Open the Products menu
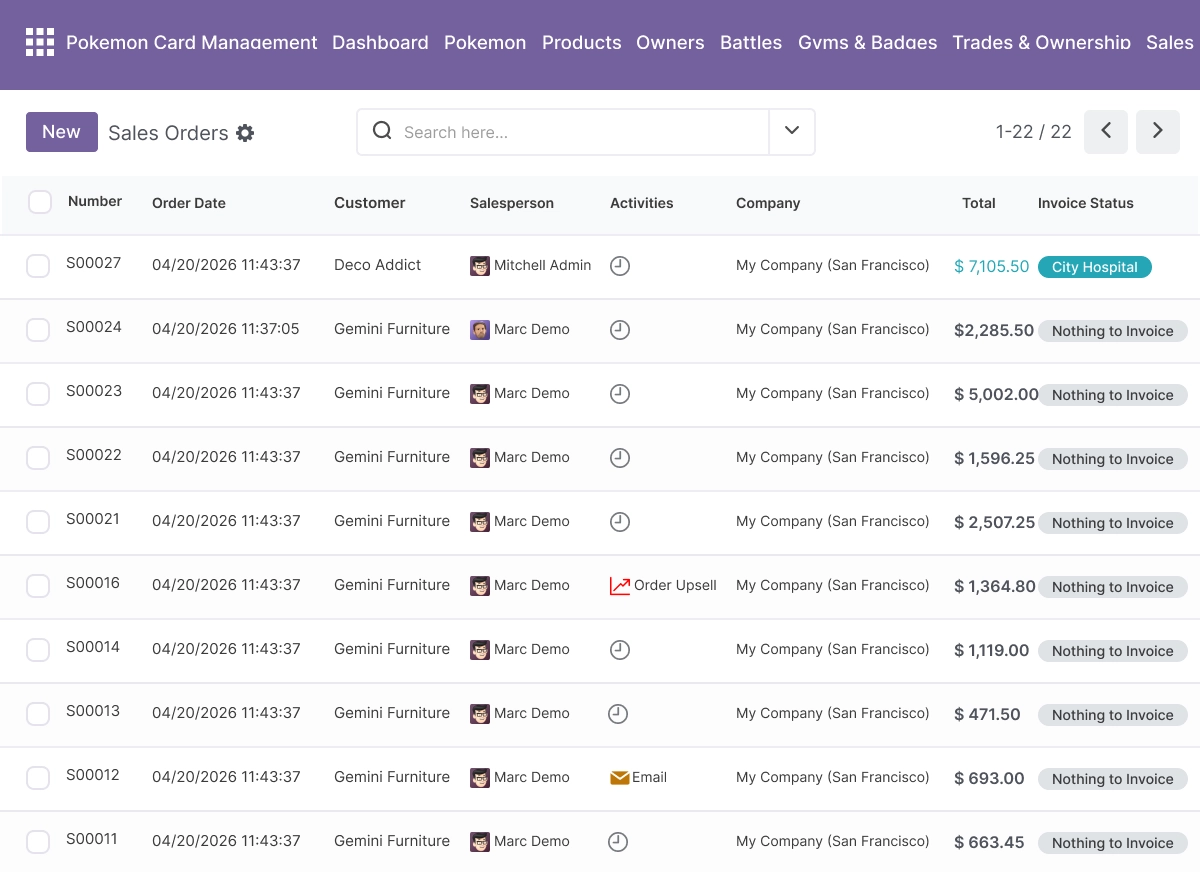The image size is (1200, 874). tap(582, 42)
